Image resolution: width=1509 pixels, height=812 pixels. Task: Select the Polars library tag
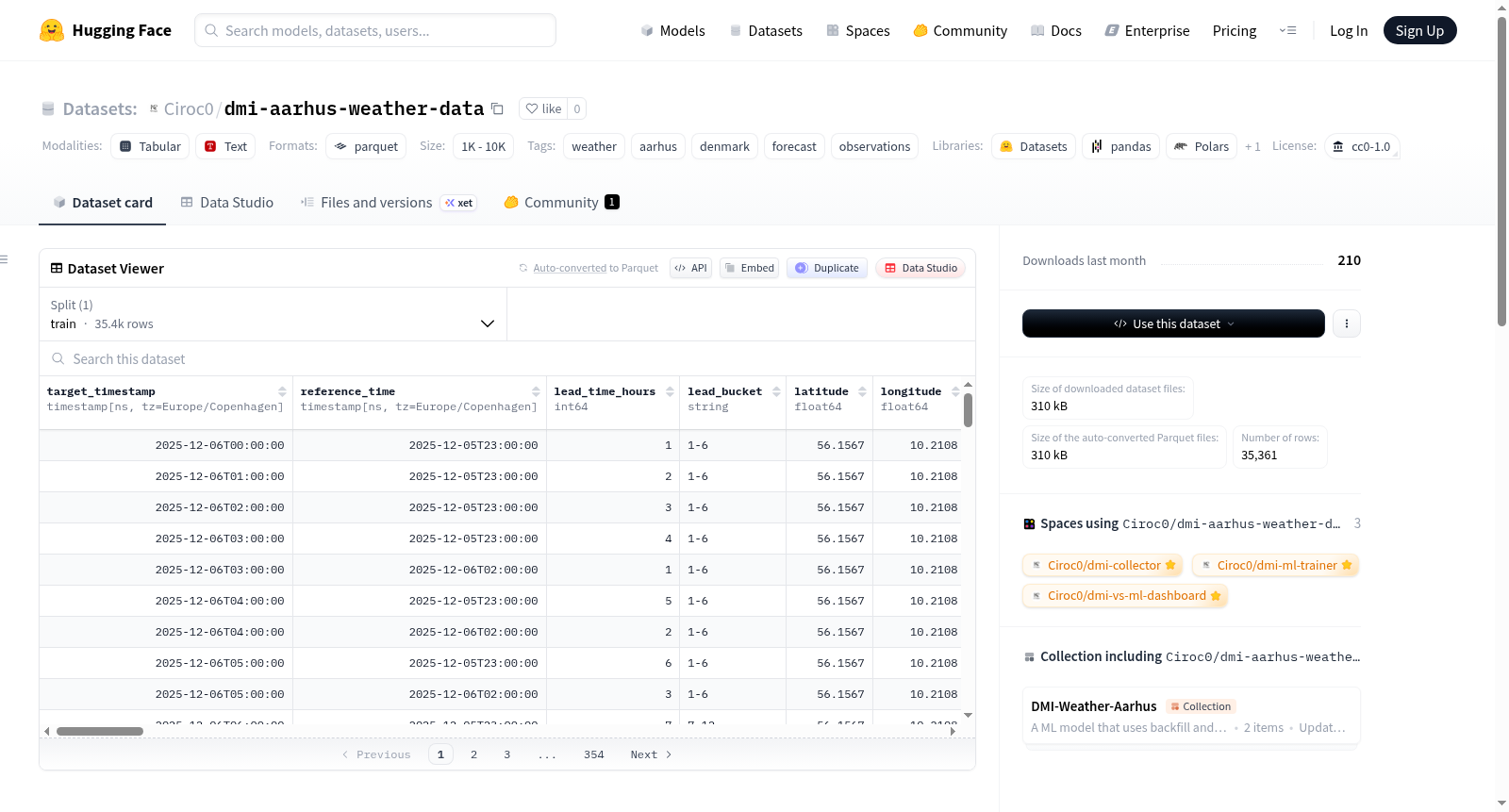(x=1202, y=146)
